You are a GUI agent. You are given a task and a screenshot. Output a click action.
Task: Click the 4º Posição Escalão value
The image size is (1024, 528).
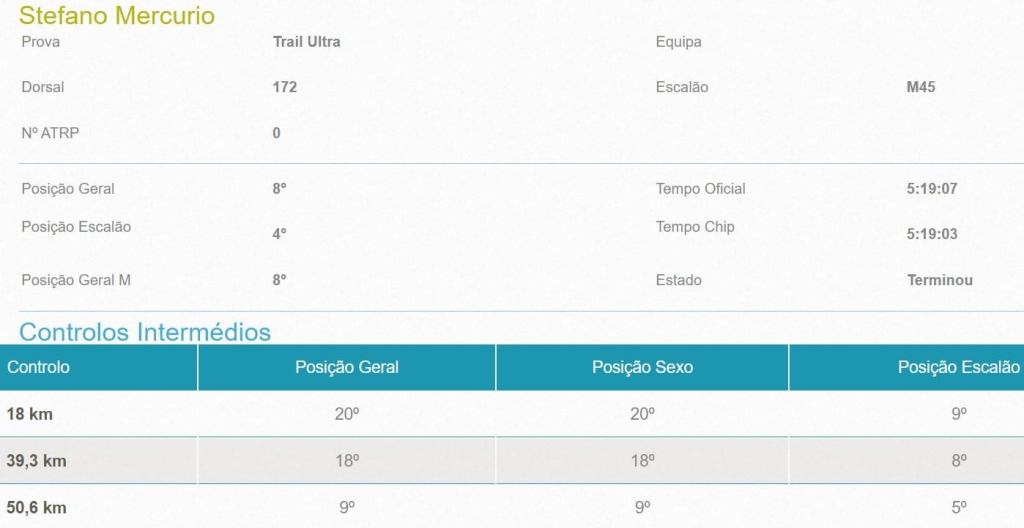tap(279, 234)
